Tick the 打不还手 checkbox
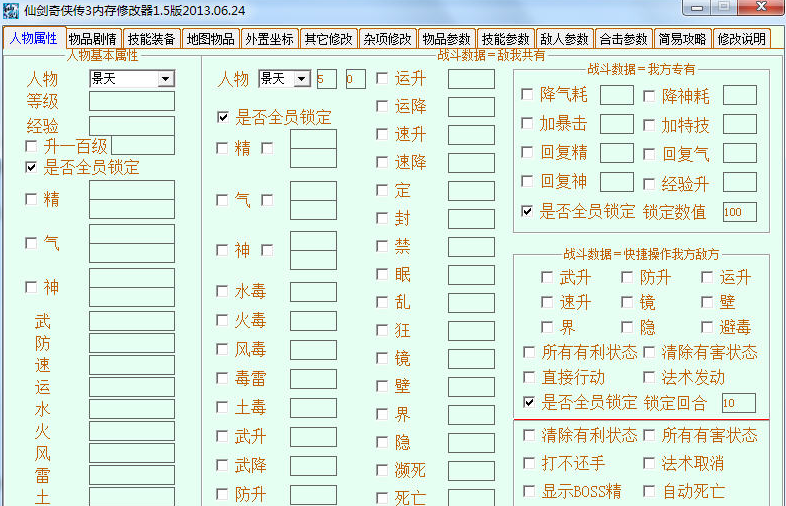This screenshot has height=506, width=786. point(529,463)
